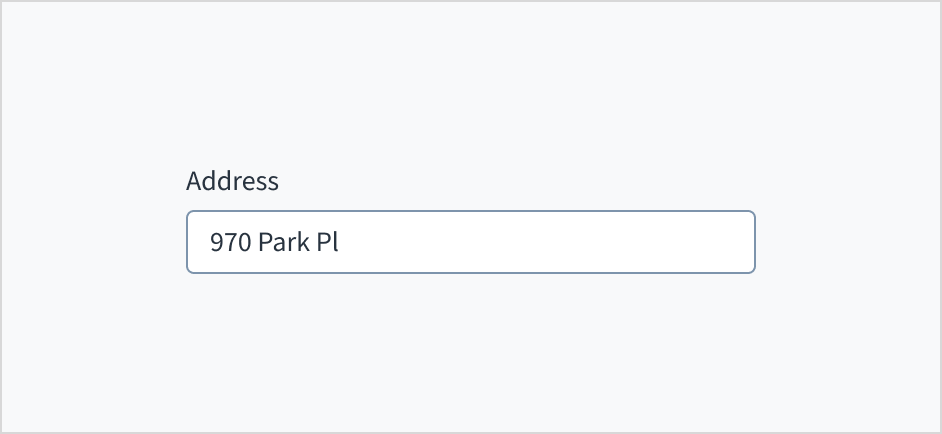Set cursor after Pl in Address field
Image resolution: width=942 pixels, height=434 pixels.
pos(340,242)
